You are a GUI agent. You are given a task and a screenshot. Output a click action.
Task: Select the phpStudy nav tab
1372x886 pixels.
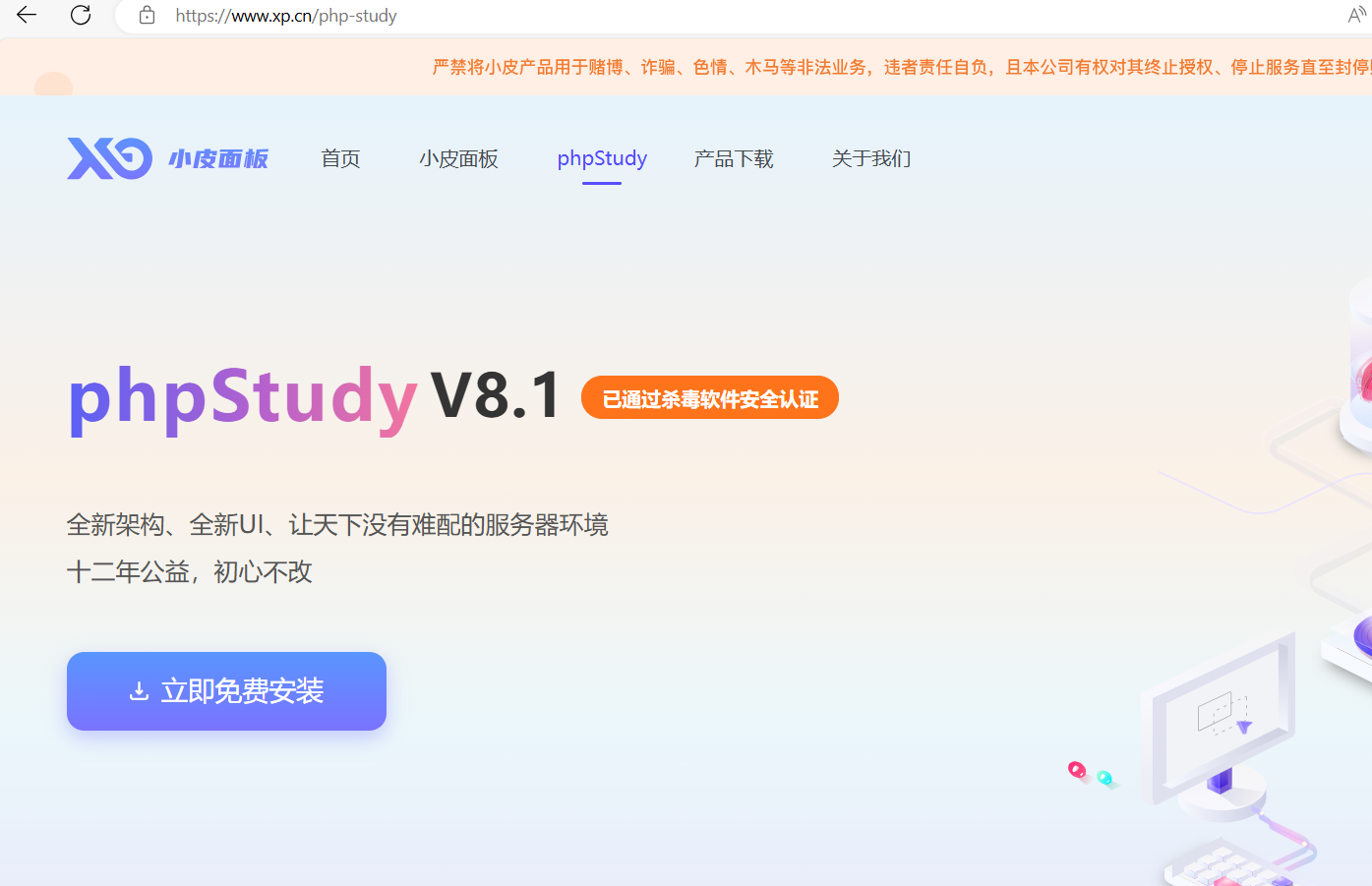click(x=602, y=158)
